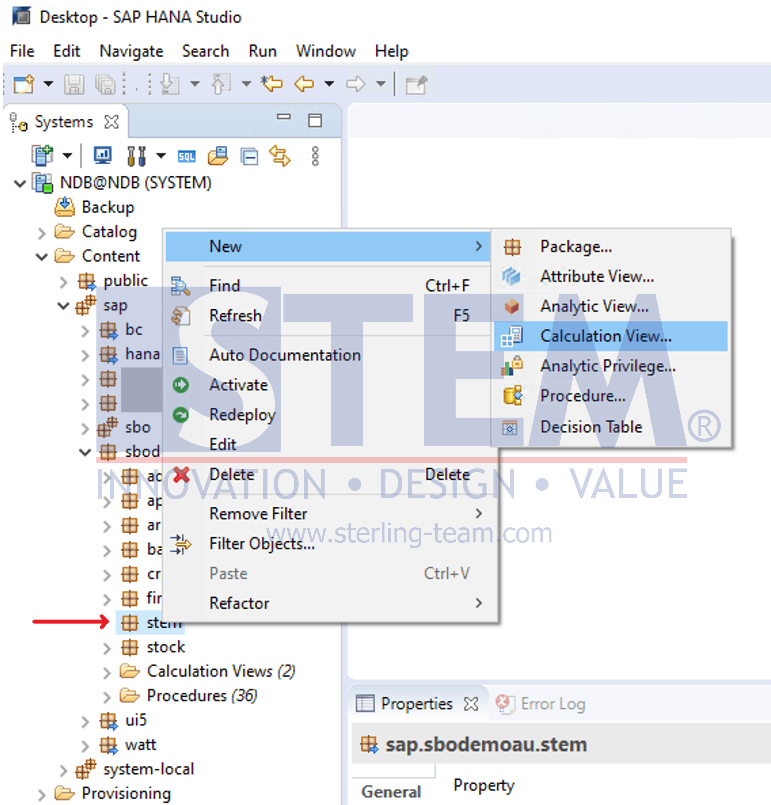Choose Package... from New submenu
The image size is (771, 805).
[611, 247]
